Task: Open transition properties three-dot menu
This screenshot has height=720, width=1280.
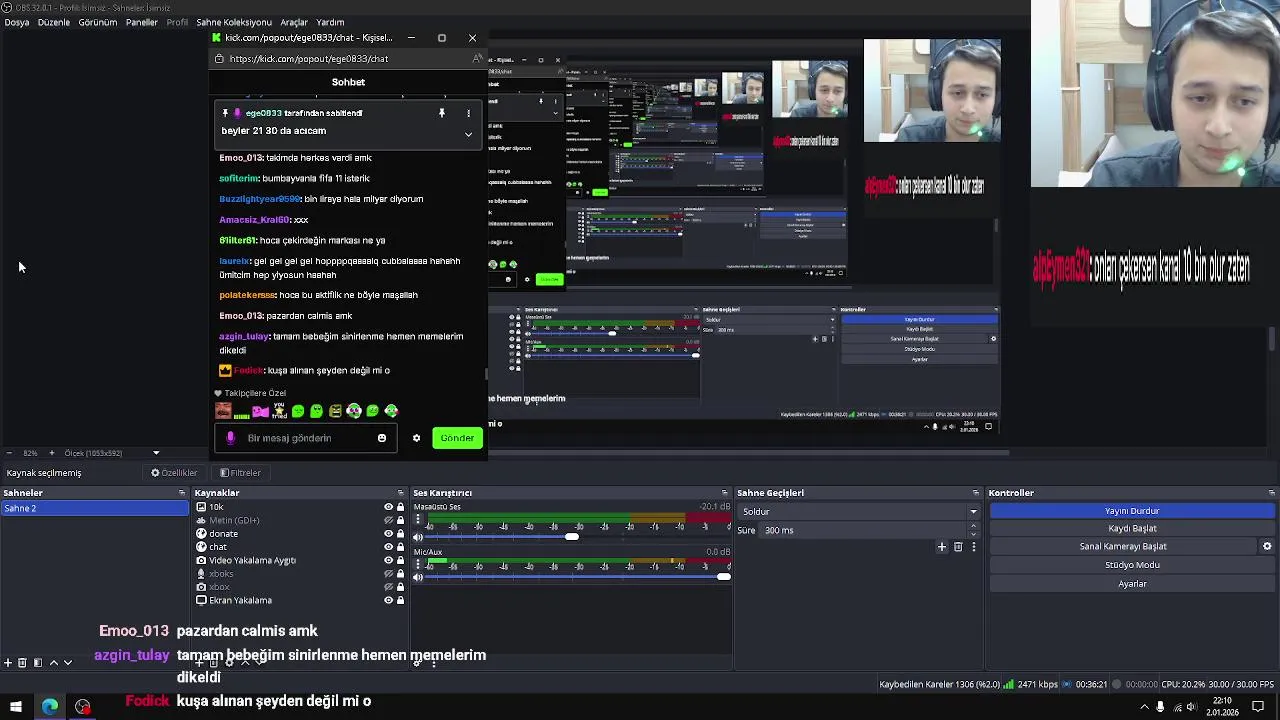Action: click(x=973, y=547)
